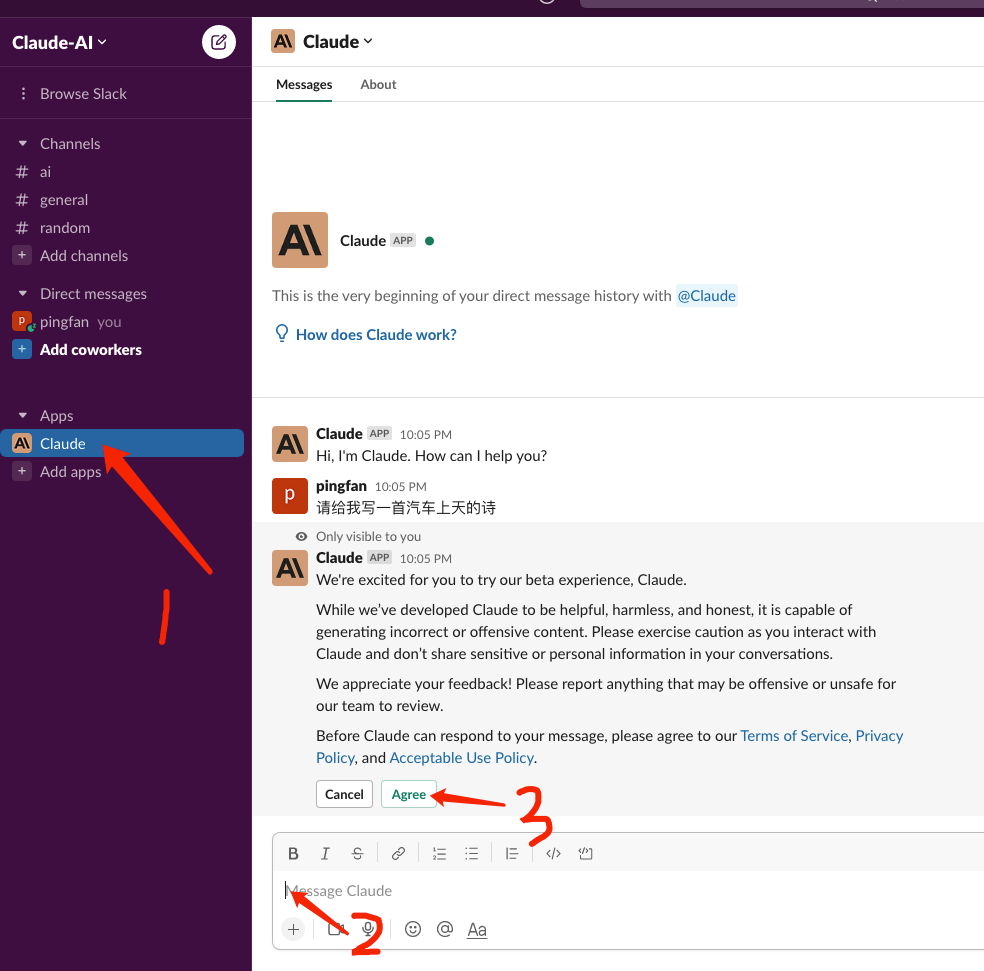Open How does Claude work link
This screenshot has height=971, width=984.
(x=376, y=335)
